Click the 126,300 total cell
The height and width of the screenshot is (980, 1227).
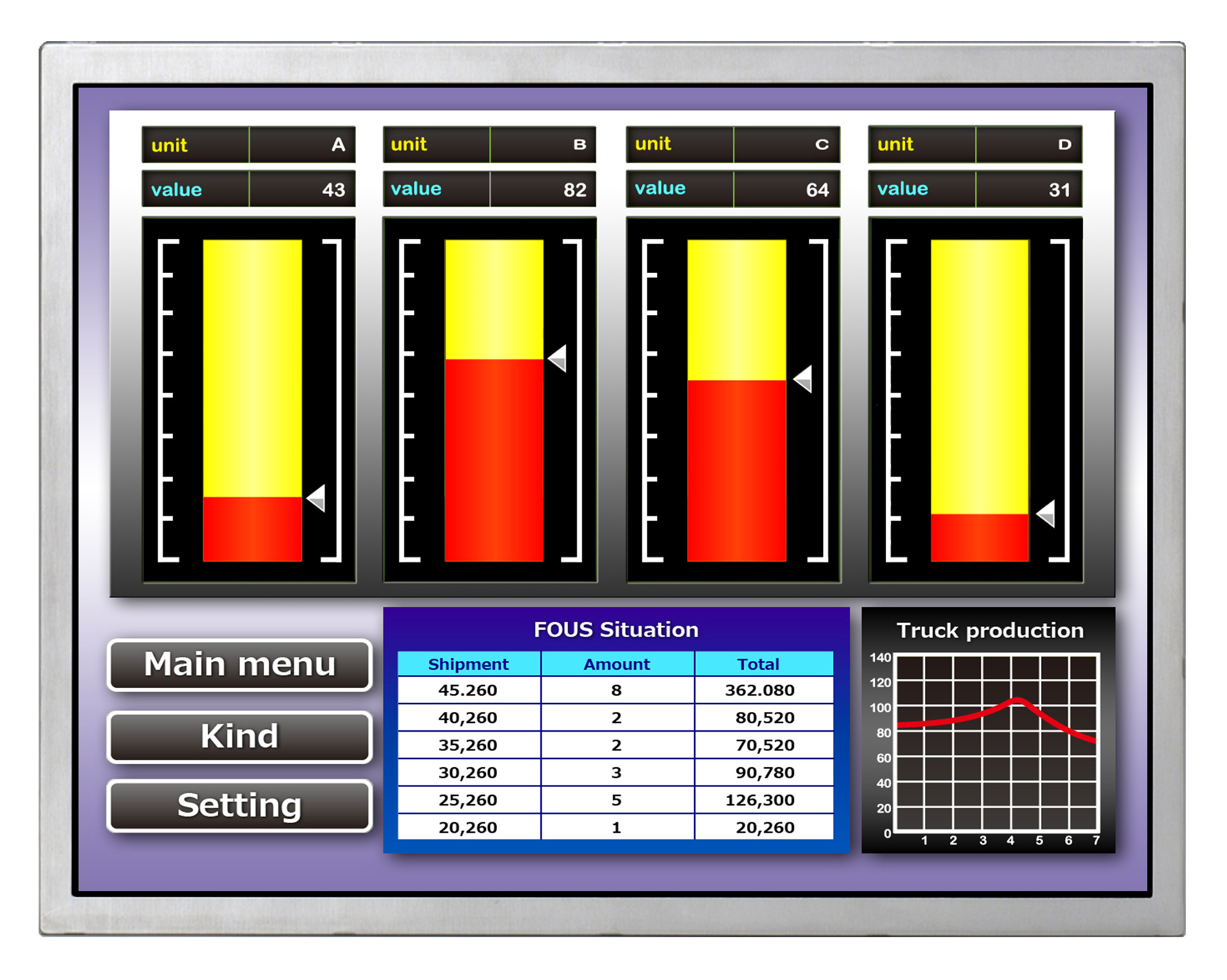coord(760,800)
